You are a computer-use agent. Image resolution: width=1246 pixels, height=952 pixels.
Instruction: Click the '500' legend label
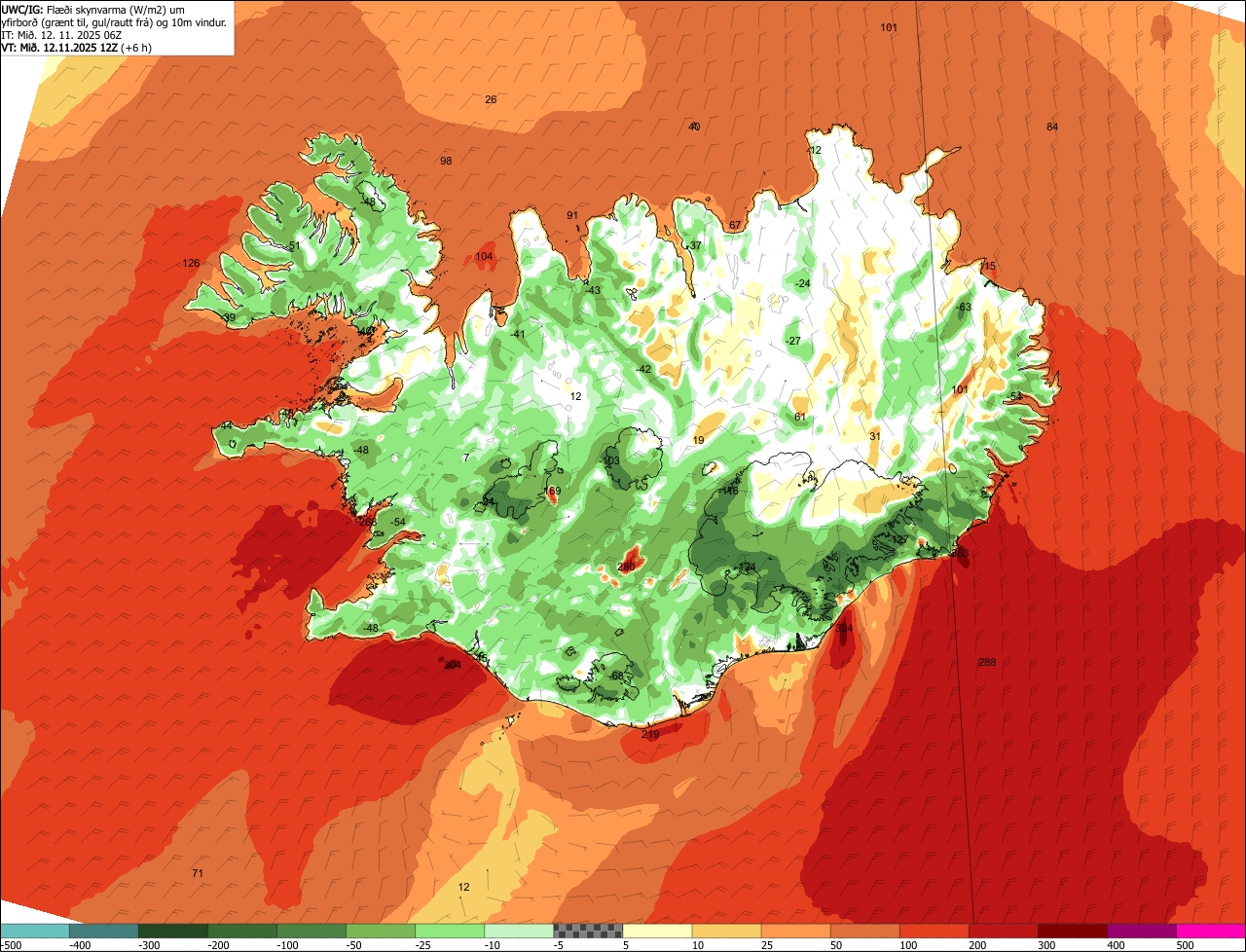(x=1185, y=945)
